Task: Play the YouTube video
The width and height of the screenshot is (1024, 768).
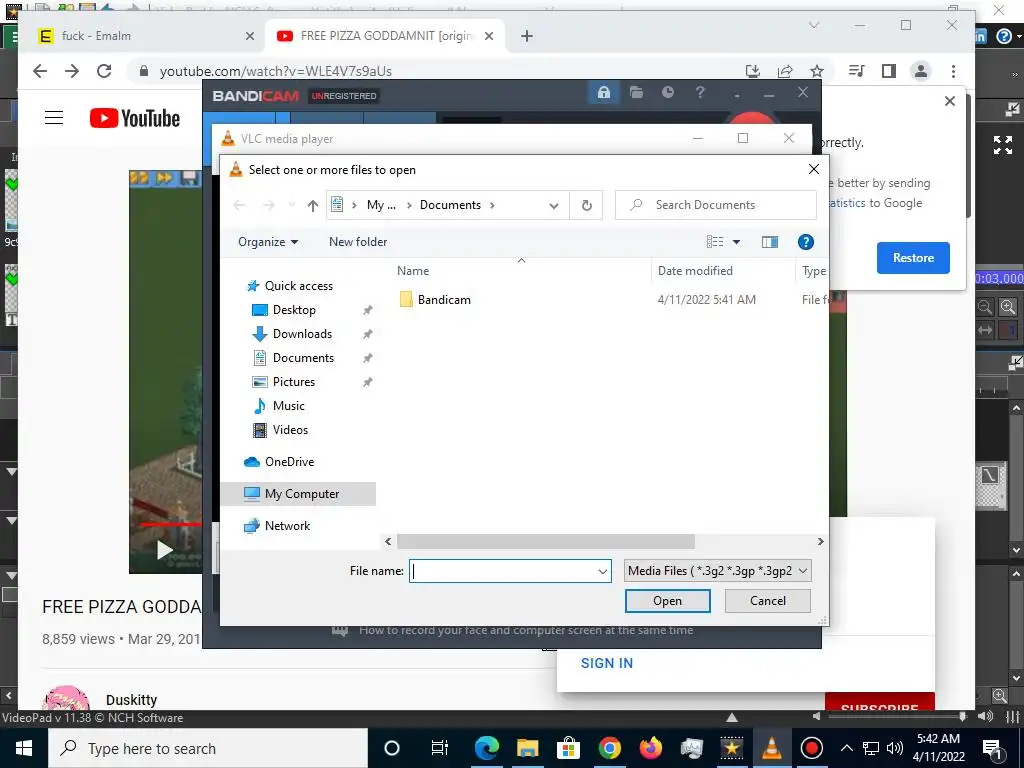Action: tap(164, 550)
